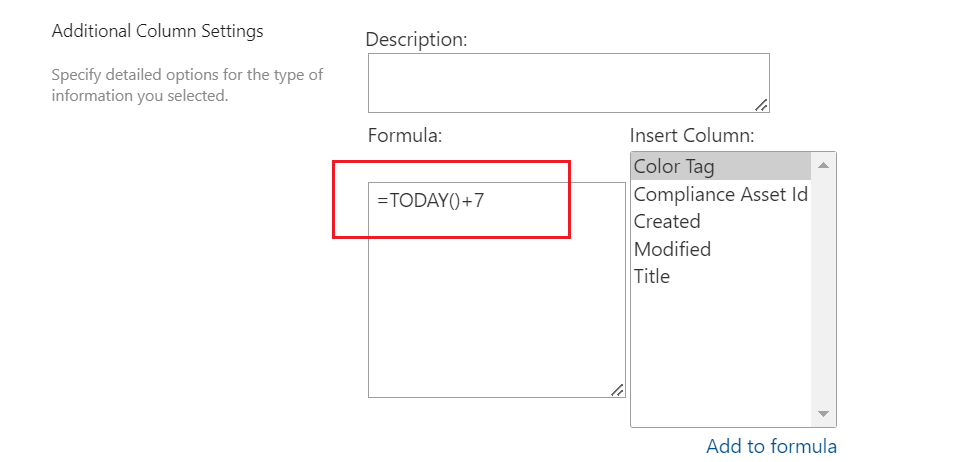Screen dimensions: 971x462
Task: Select the Title column entry
Action: click(x=652, y=276)
